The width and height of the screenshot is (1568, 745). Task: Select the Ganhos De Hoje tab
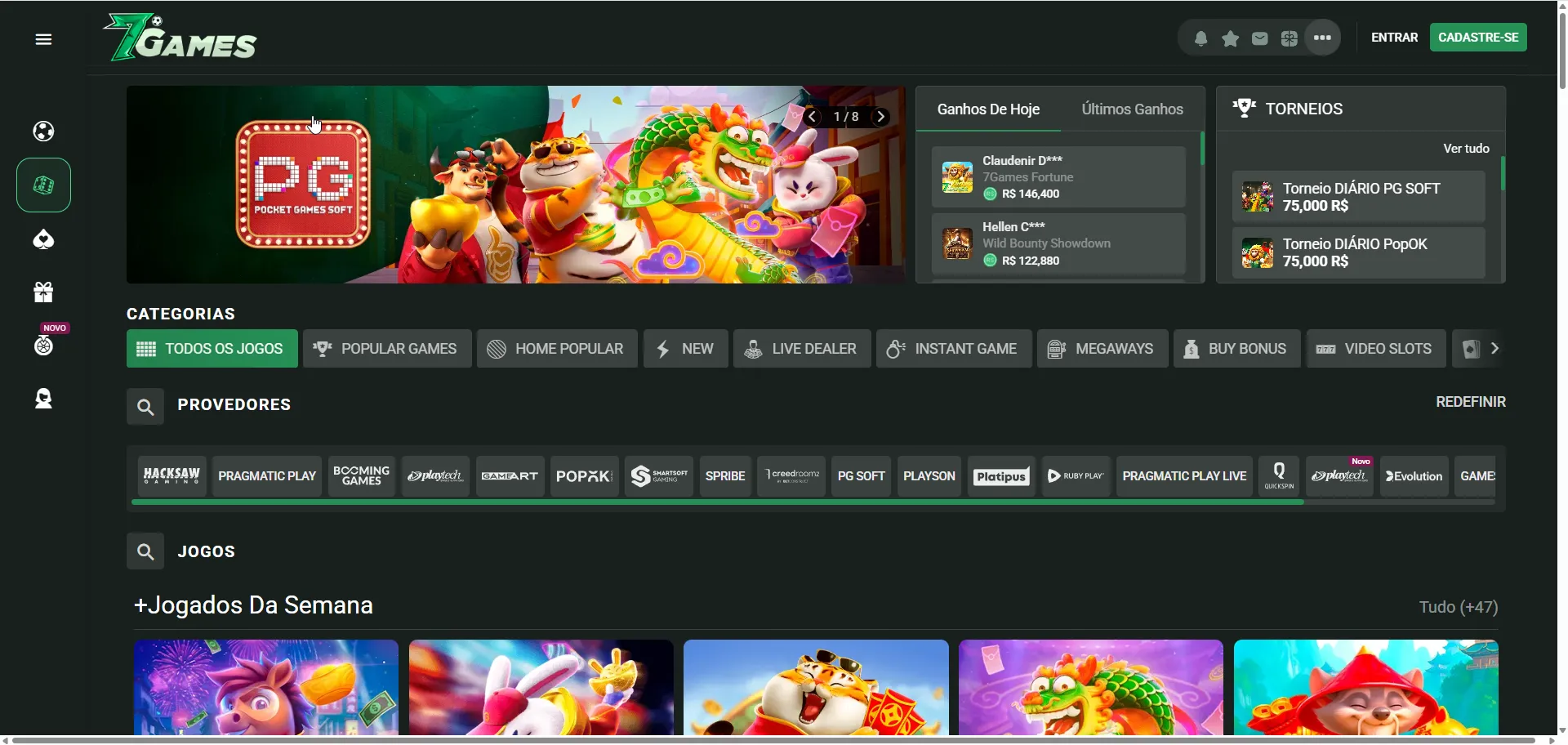click(988, 109)
